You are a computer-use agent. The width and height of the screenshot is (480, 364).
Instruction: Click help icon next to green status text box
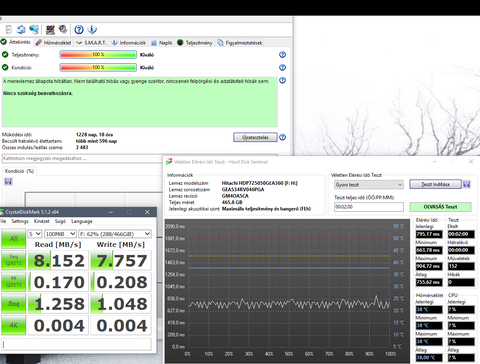[282, 80]
